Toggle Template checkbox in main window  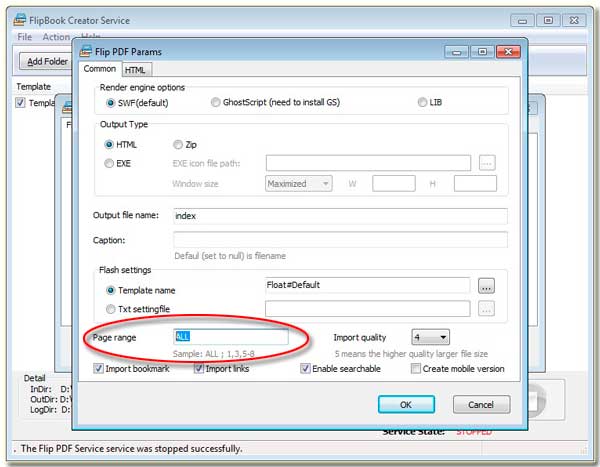(20, 103)
